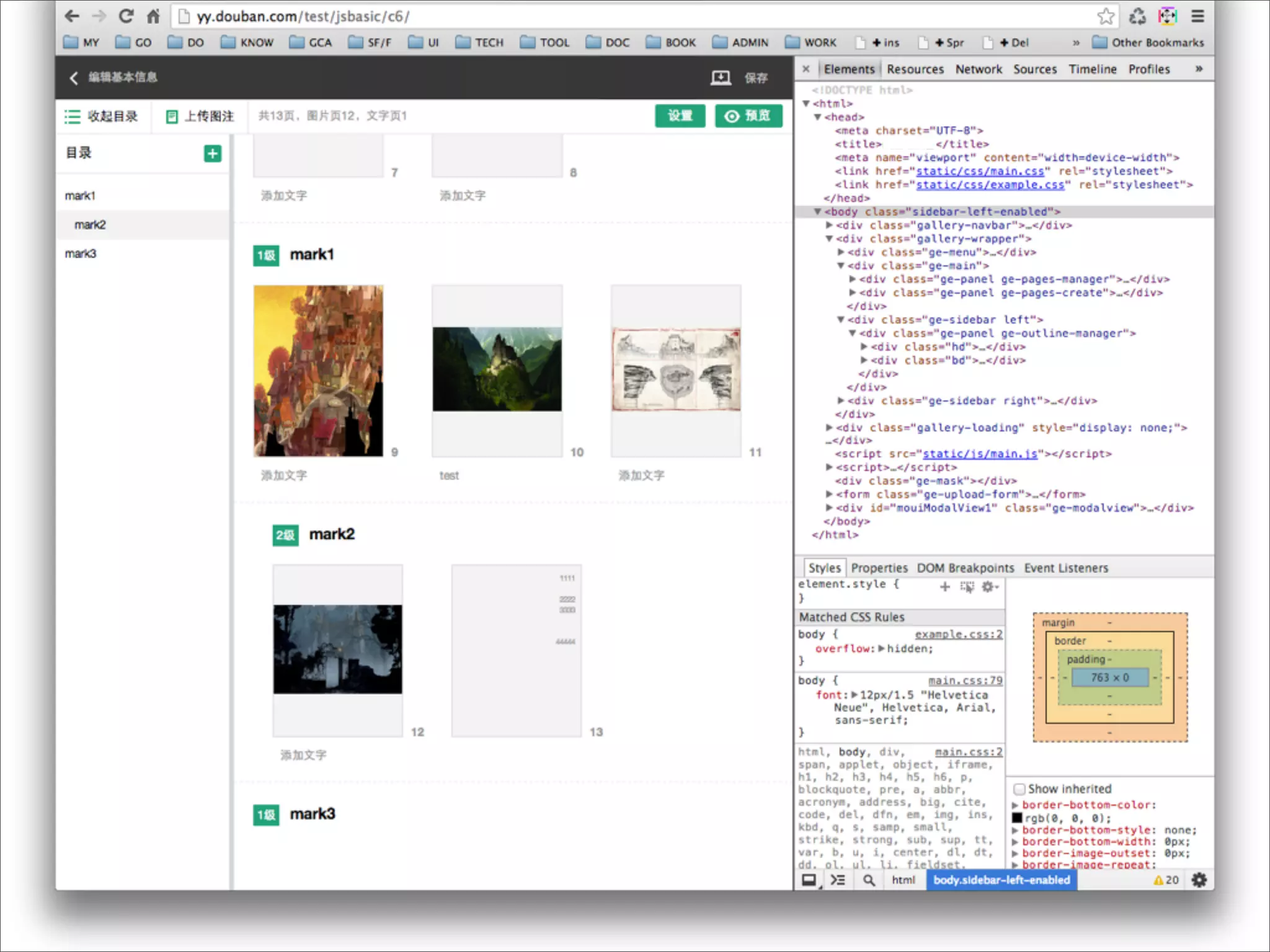Click the green 设置 button
This screenshot has width=1270, height=952.
click(x=680, y=116)
